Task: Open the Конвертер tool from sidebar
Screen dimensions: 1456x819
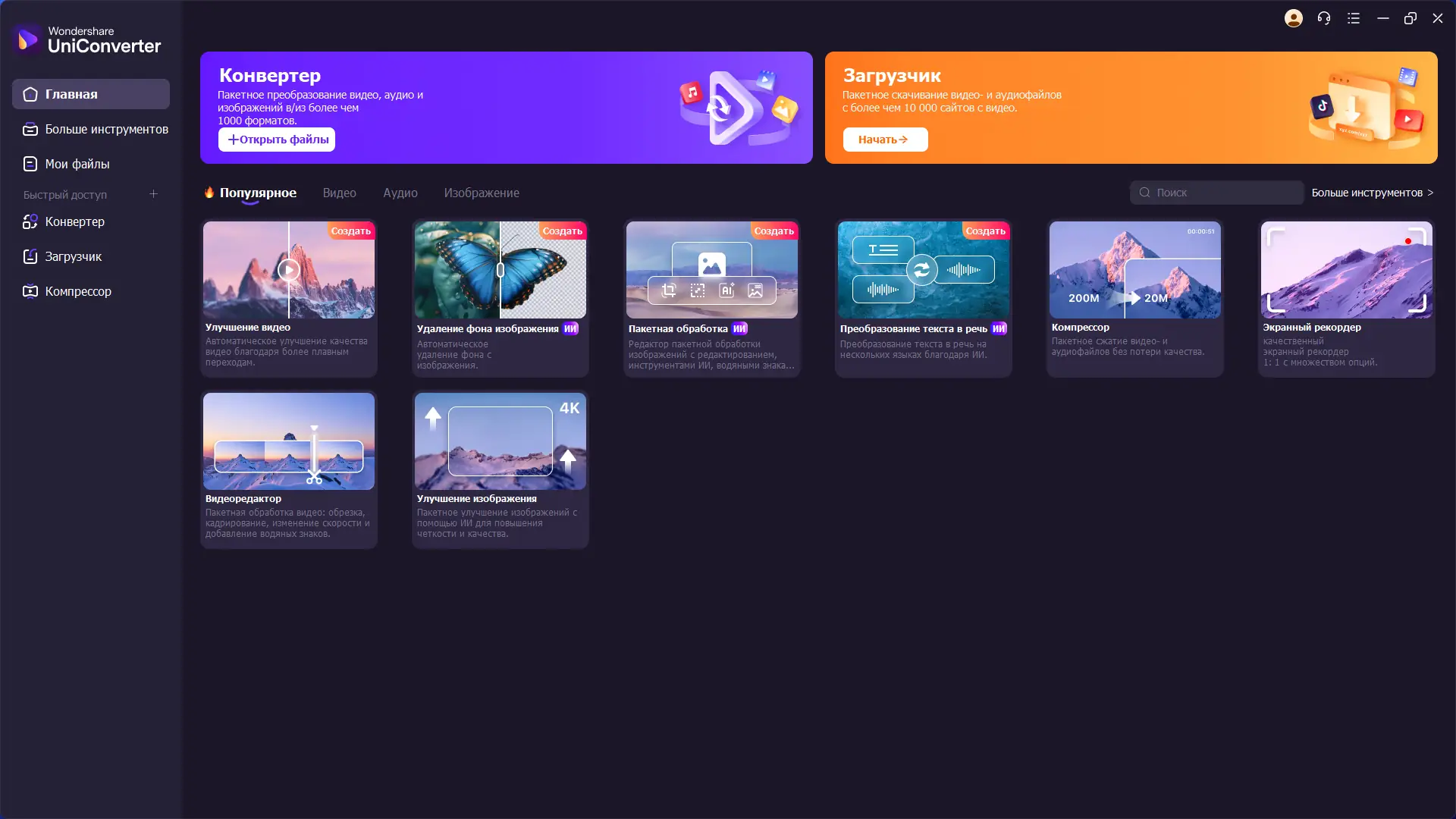Action: click(x=74, y=221)
